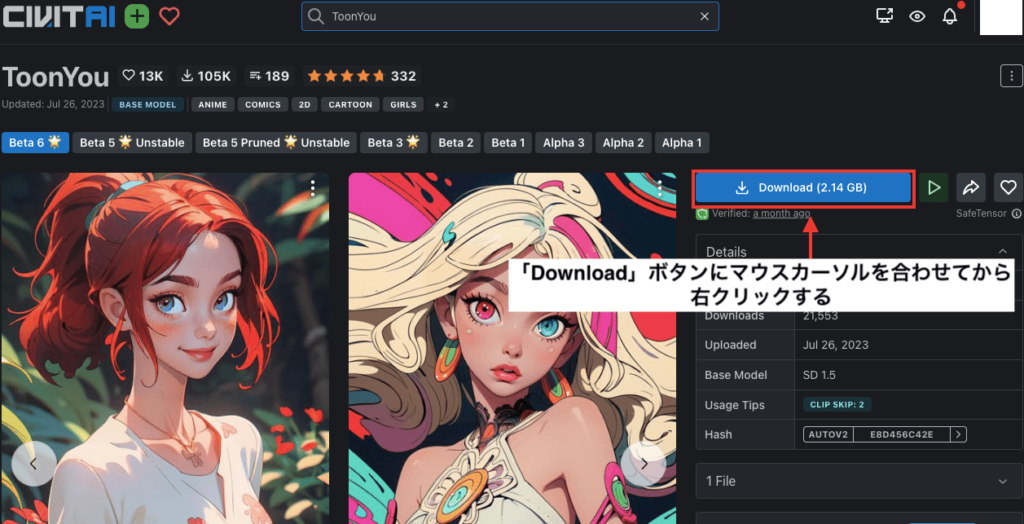This screenshot has height=524, width=1024.
Task: Open the model three-dot options menu
Action: (1011, 76)
